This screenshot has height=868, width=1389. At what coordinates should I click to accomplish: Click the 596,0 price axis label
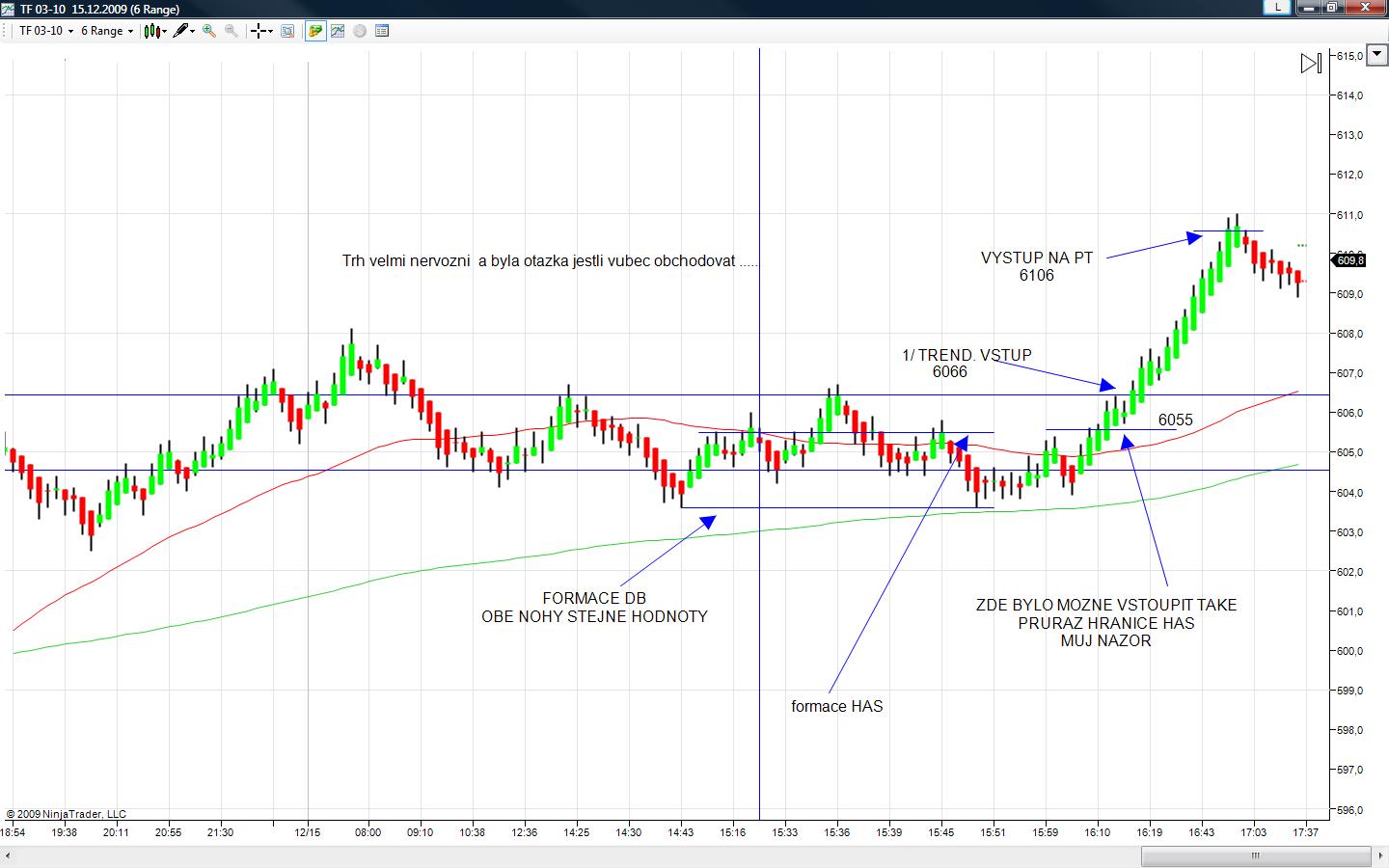tap(1350, 810)
